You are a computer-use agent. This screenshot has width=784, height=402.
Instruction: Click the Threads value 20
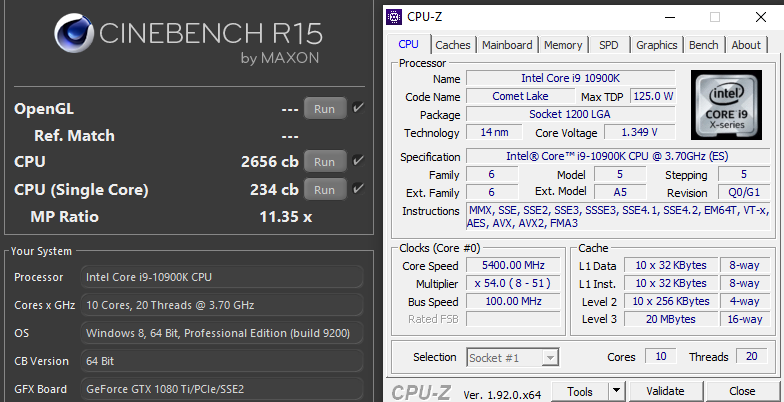coord(752,356)
